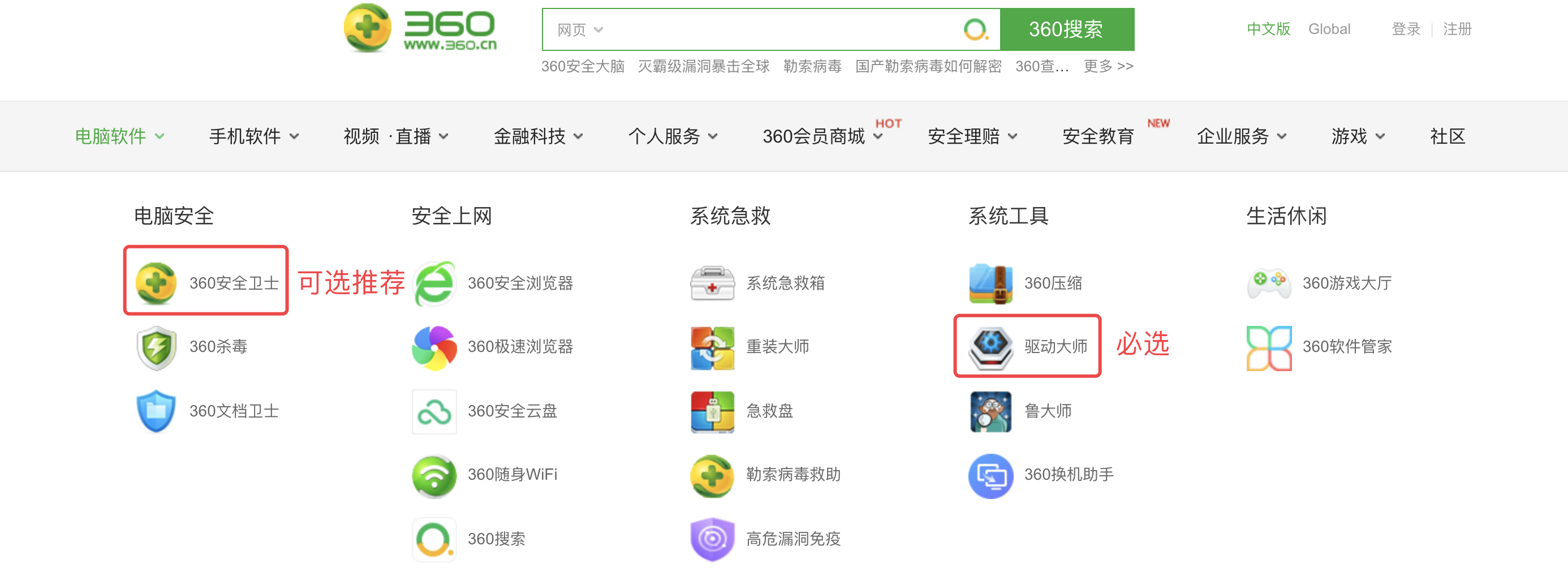This screenshot has height=585, width=1568.
Task: Expand the 360会员商城 menu chevron
Action: tap(878, 136)
